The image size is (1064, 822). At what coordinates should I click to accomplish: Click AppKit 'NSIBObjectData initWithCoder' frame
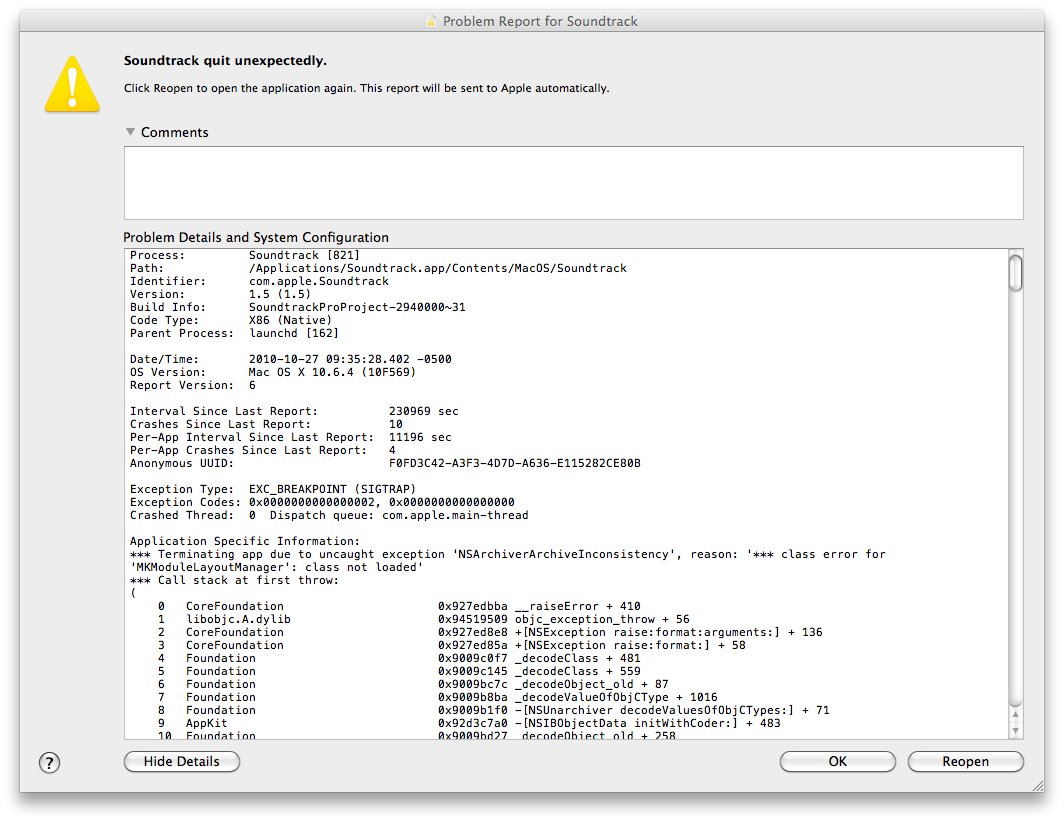click(x=469, y=723)
